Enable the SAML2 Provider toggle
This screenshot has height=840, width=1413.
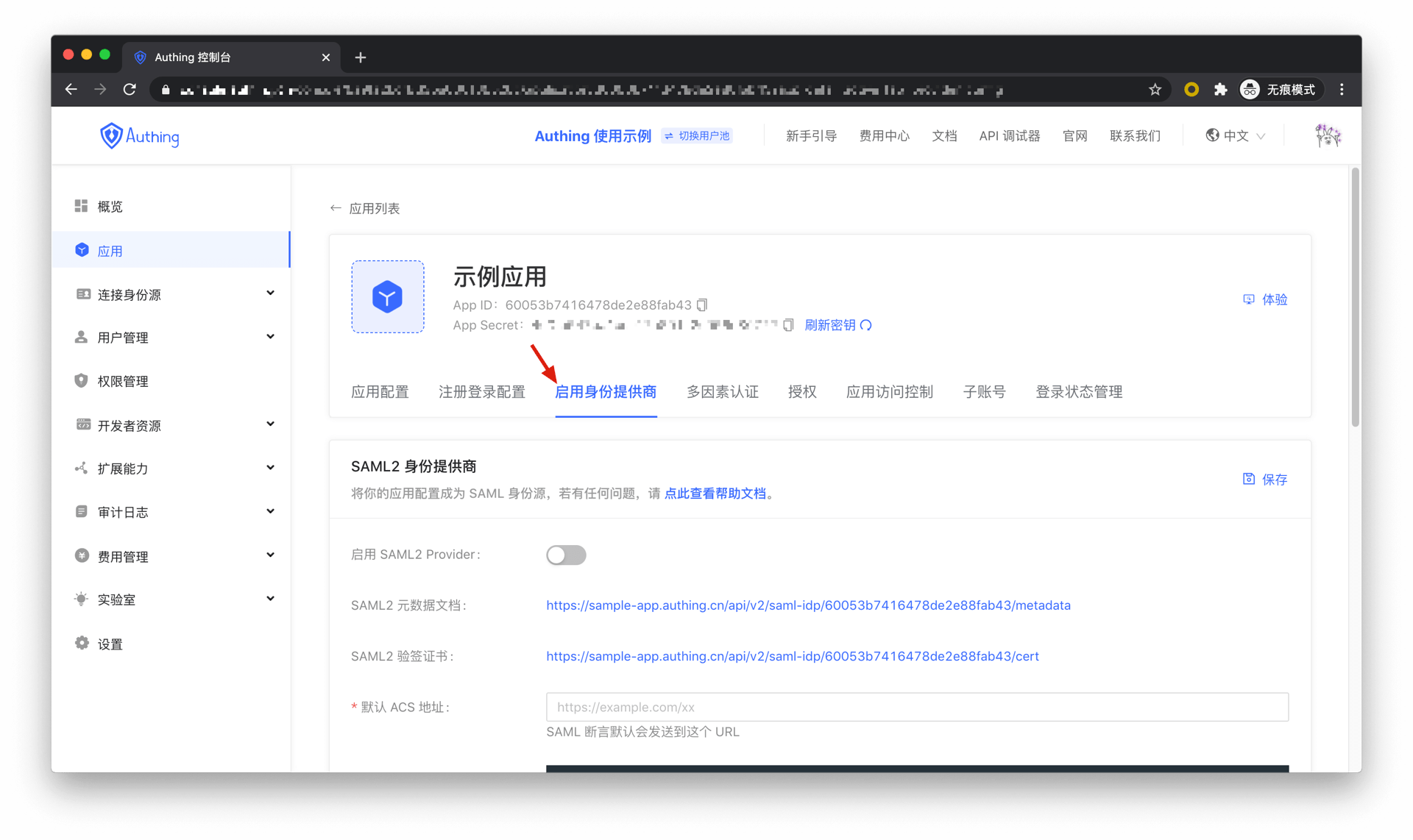click(x=566, y=555)
